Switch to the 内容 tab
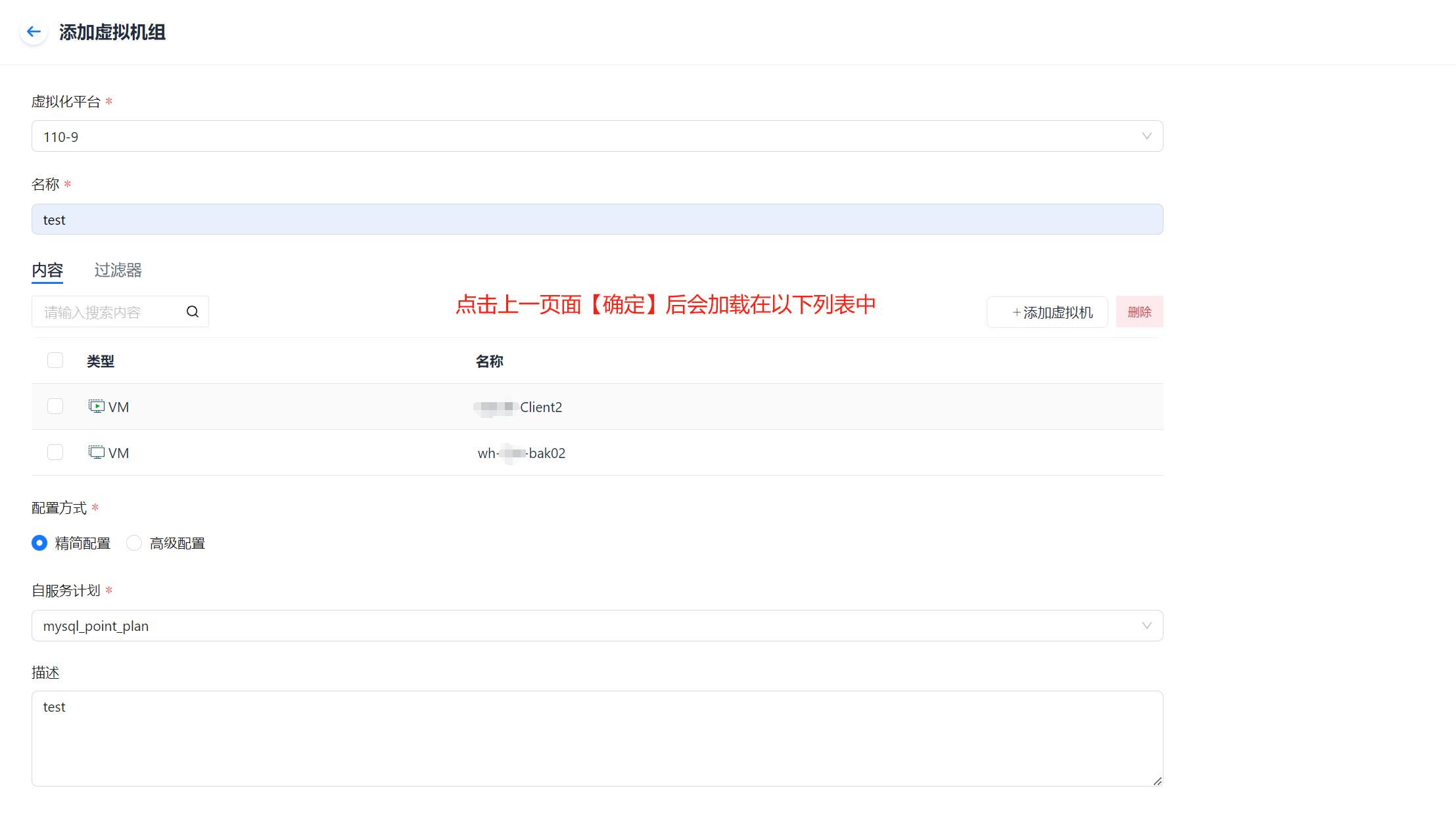 pos(47,270)
